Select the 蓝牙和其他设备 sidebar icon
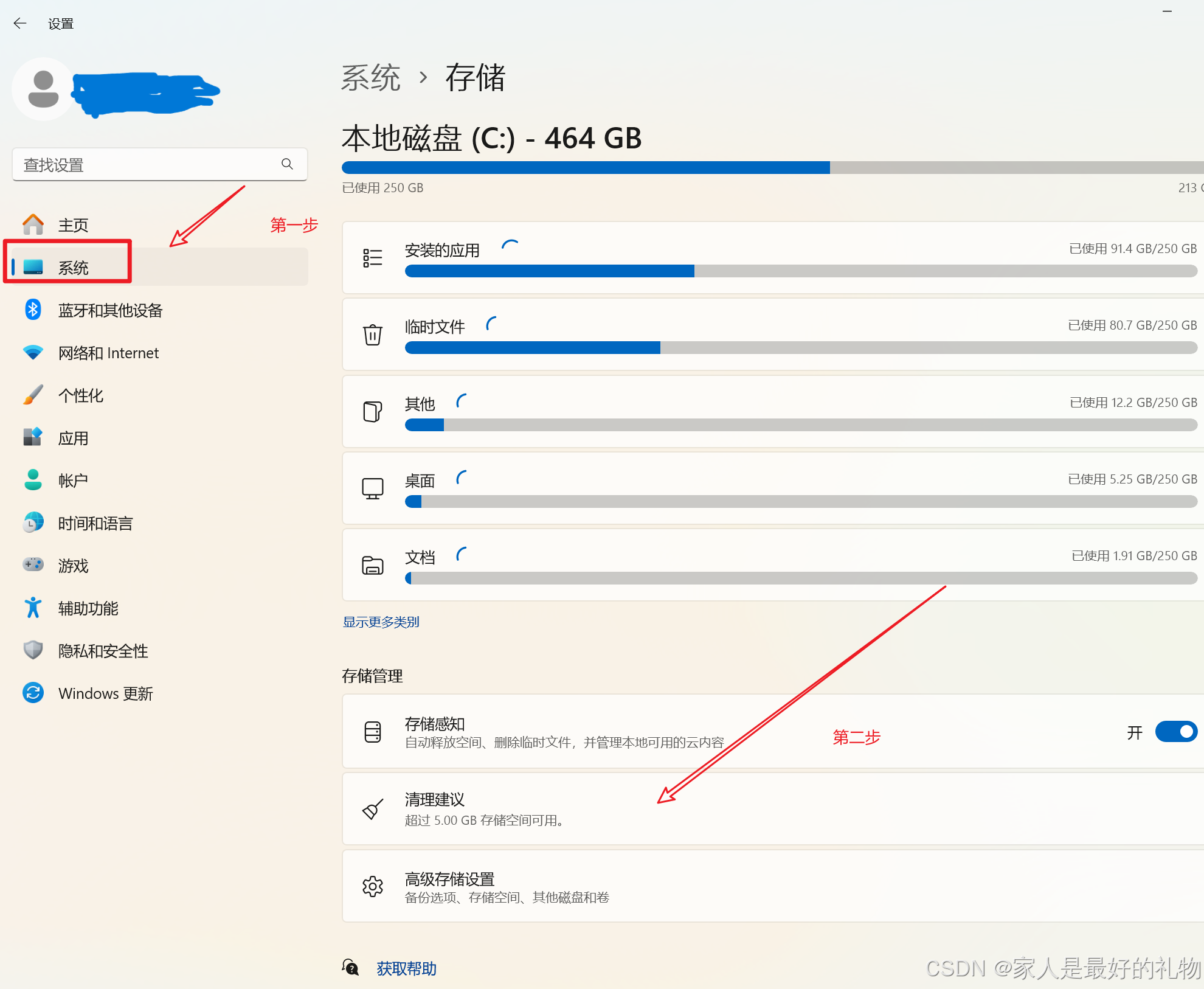Image resolution: width=1204 pixels, height=989 pixels. (x=33, y=310)
